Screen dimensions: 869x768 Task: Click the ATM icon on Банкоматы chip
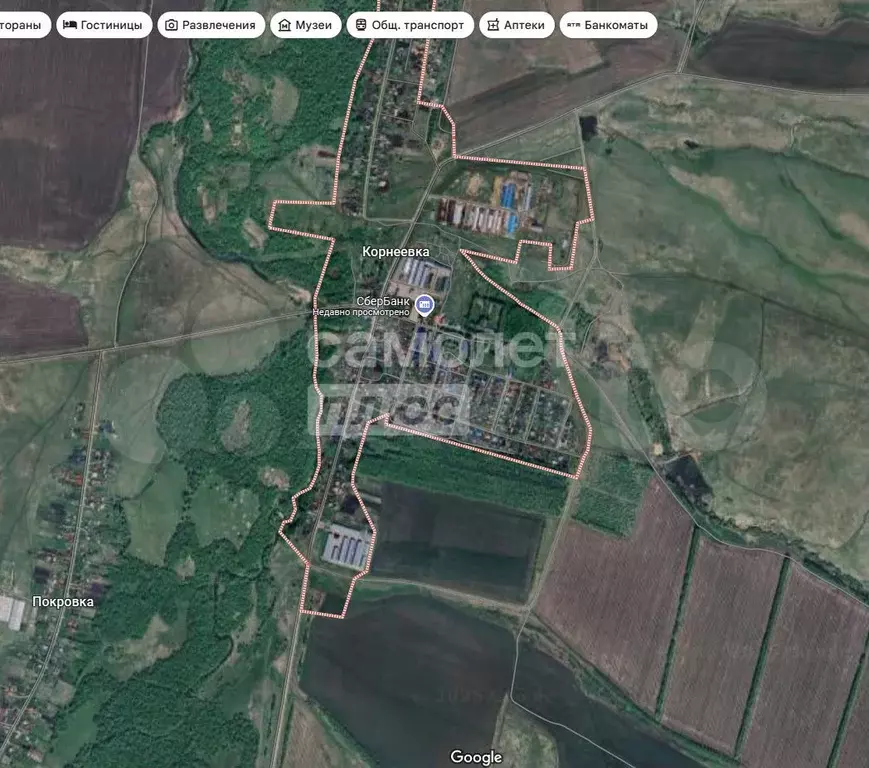tap(573, 25)
